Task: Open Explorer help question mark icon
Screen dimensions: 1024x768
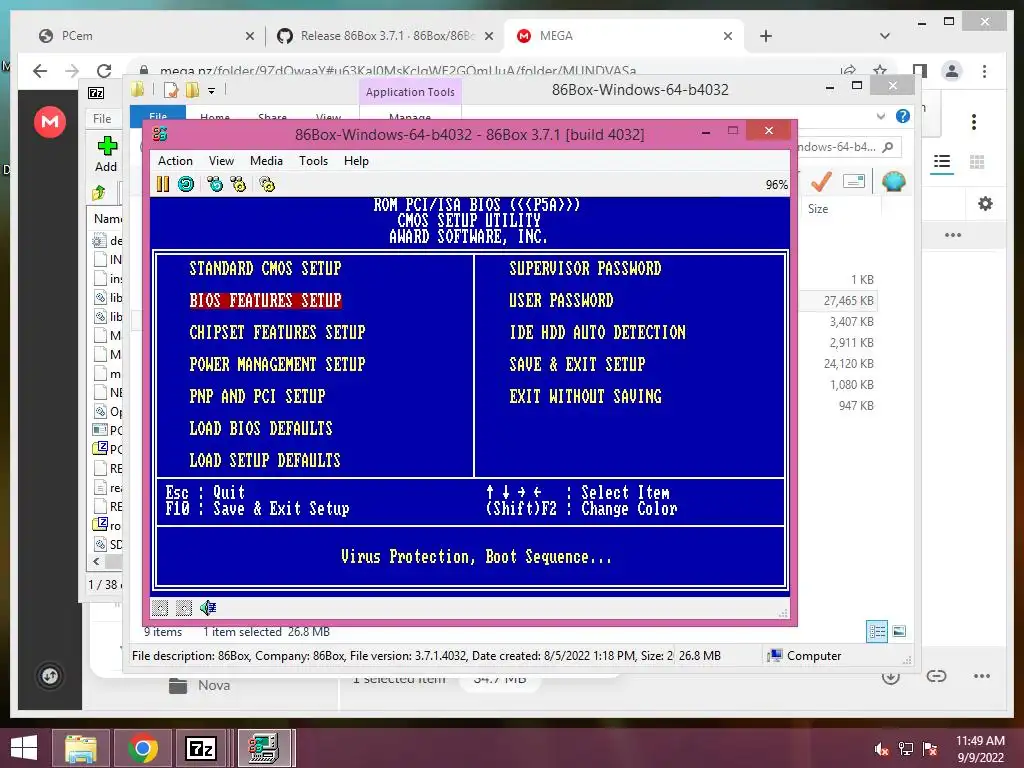Action: point(903,116)
